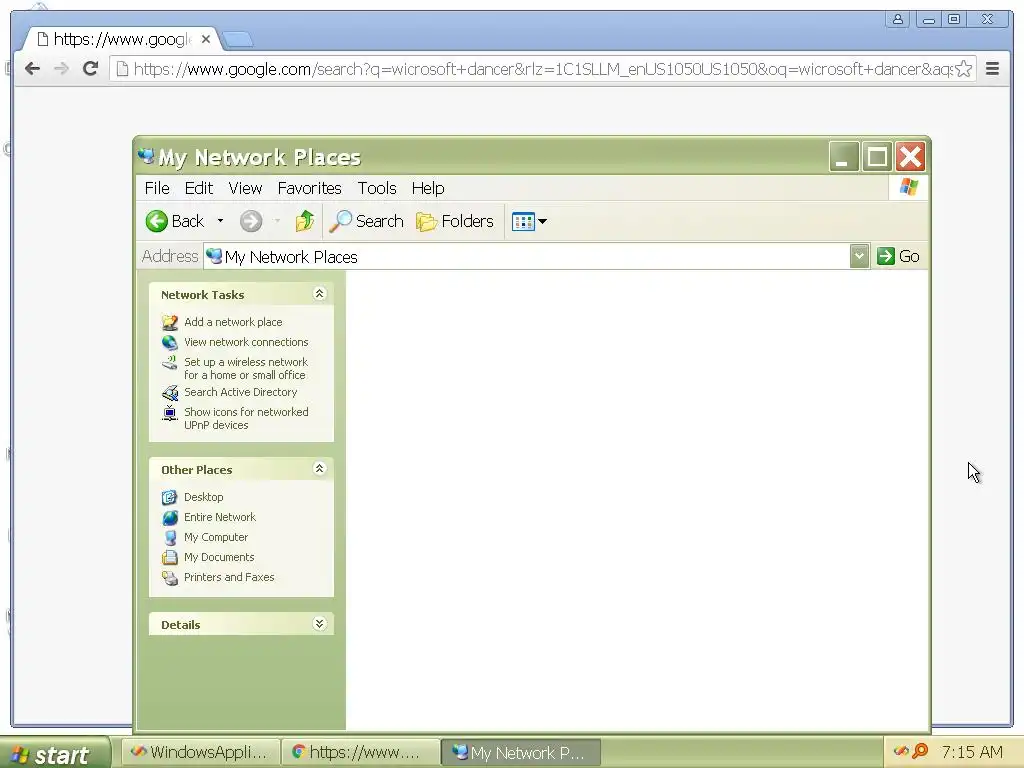Screen dimensions: 1024x768
Task: Click the Entire Network globe icon
Action: (x=170, y=518)
